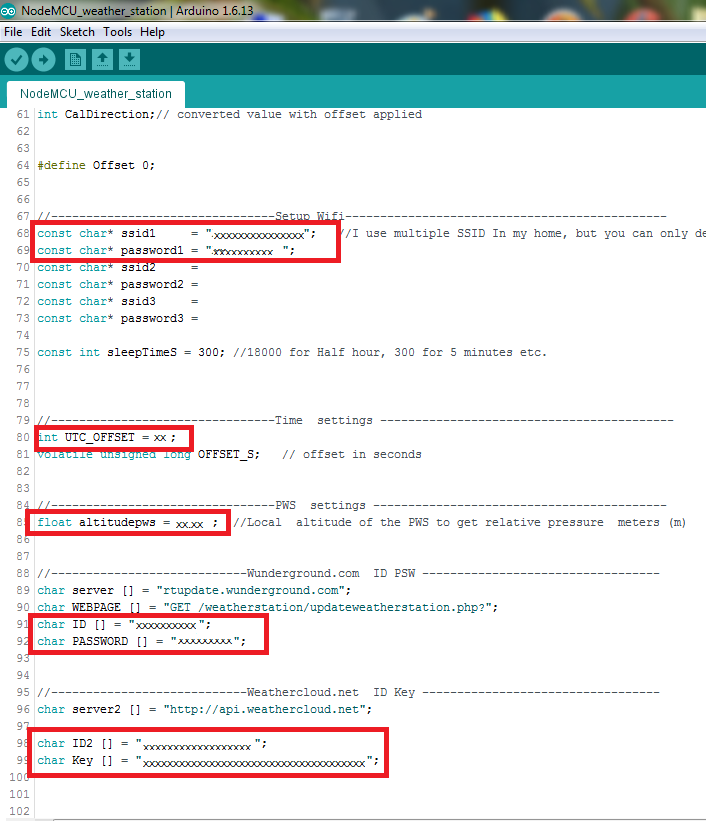
Task: Open the File menu
Action: click(13, 32)
